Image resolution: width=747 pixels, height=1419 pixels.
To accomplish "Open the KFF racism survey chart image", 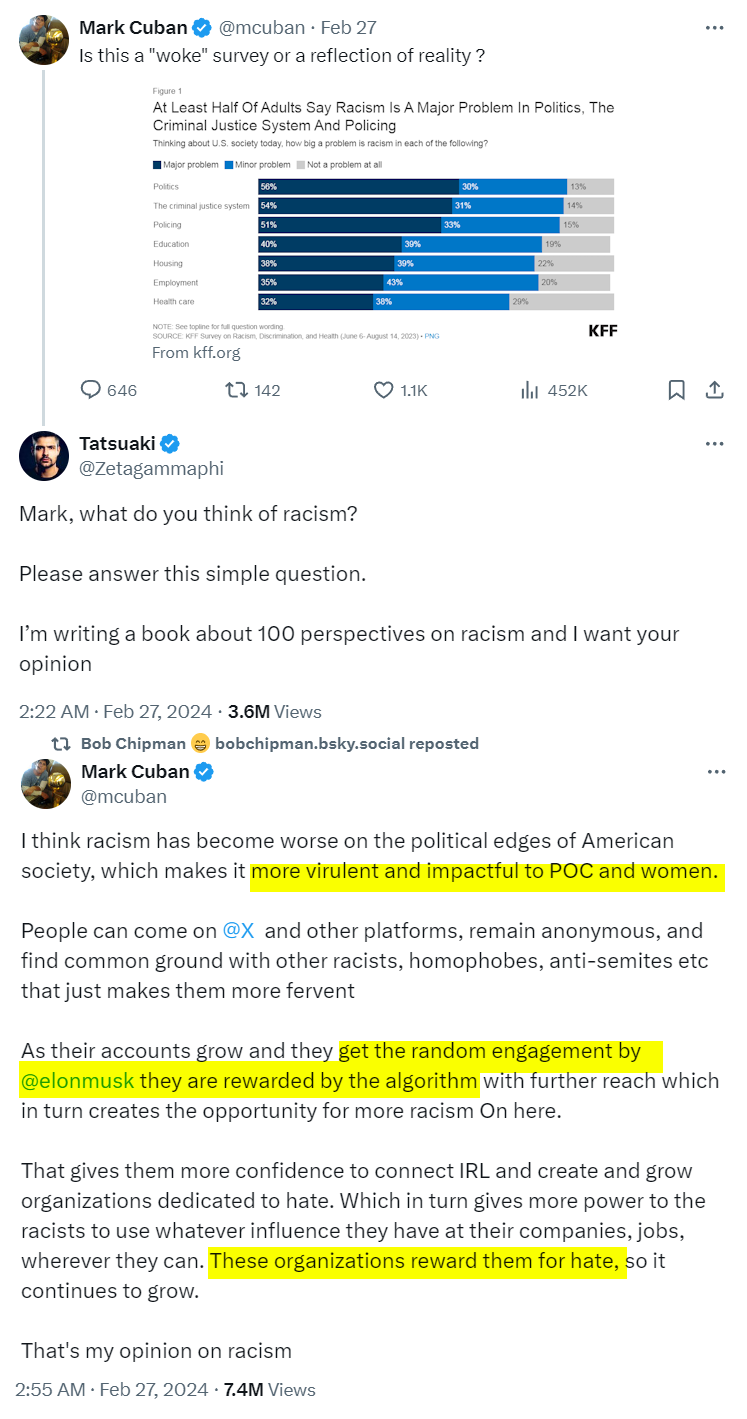I will 383,210.
